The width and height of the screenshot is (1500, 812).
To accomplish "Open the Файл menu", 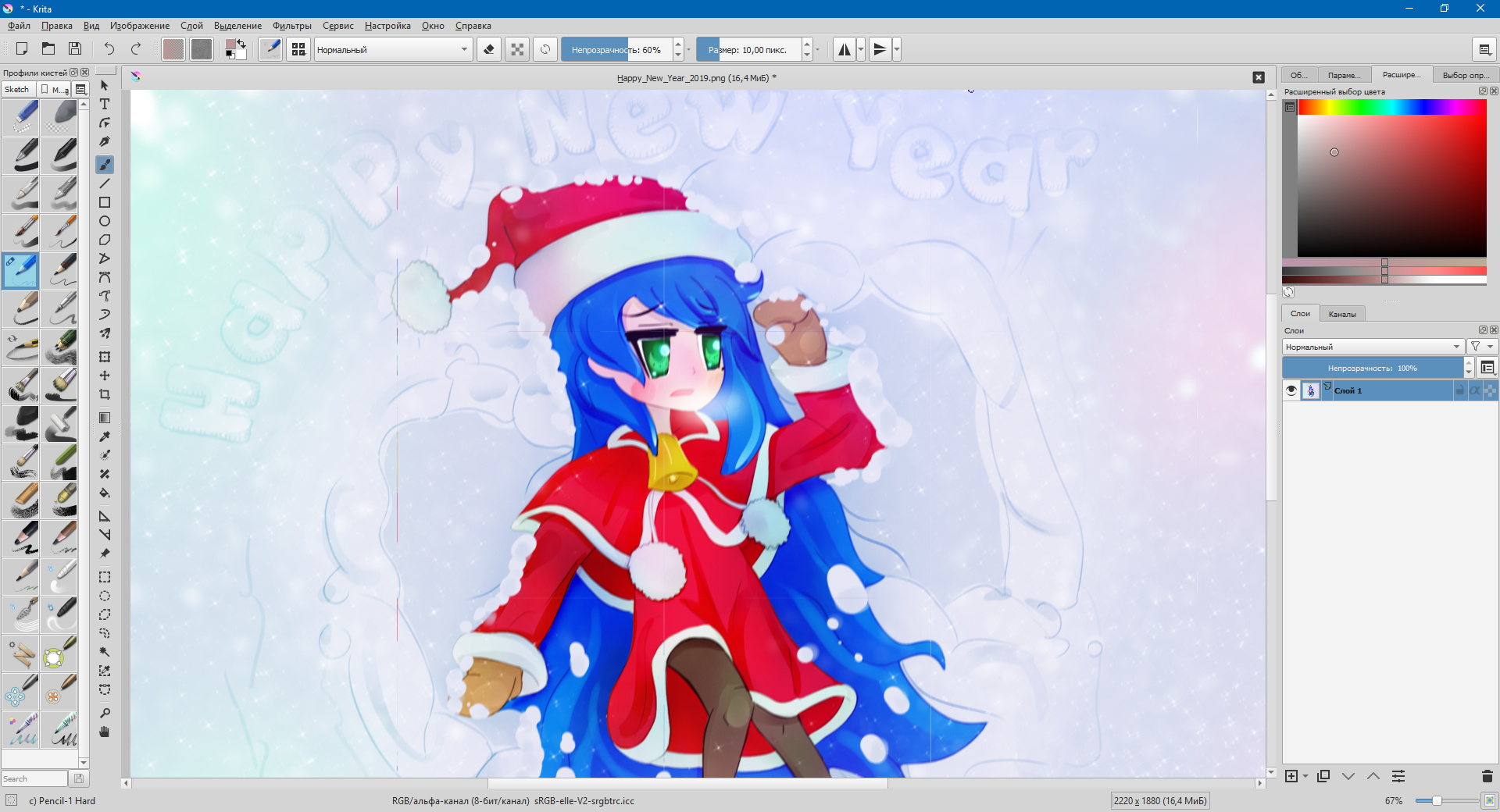I will pos(19,26).
